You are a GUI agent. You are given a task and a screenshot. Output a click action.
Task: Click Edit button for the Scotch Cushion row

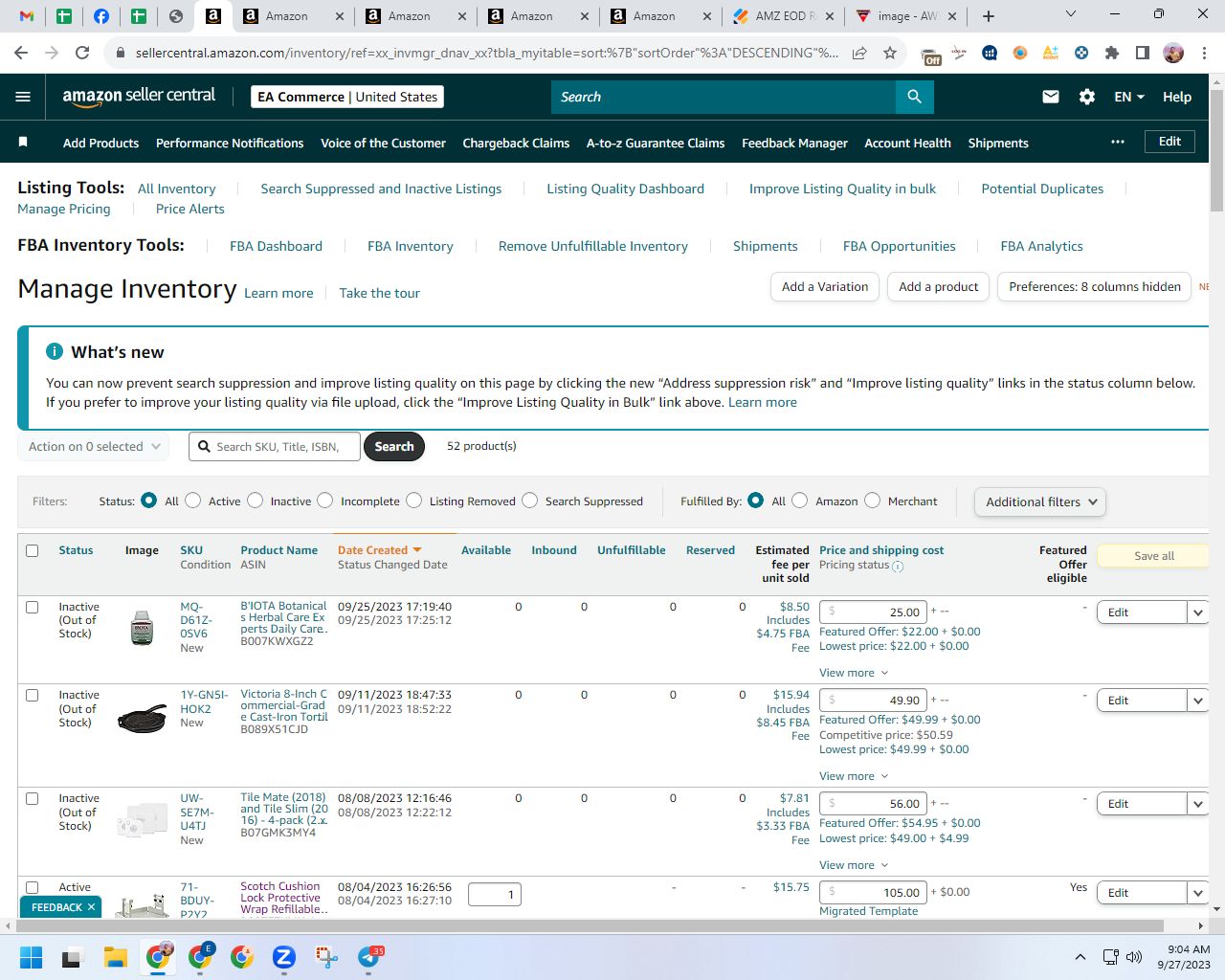pos(1142,893)
